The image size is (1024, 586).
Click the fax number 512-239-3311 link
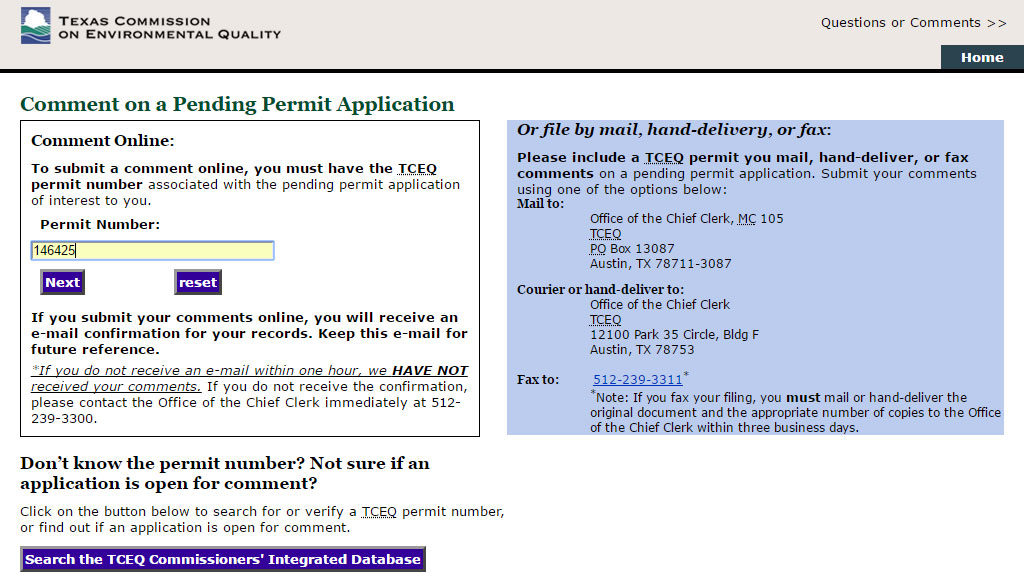point(637,380)
